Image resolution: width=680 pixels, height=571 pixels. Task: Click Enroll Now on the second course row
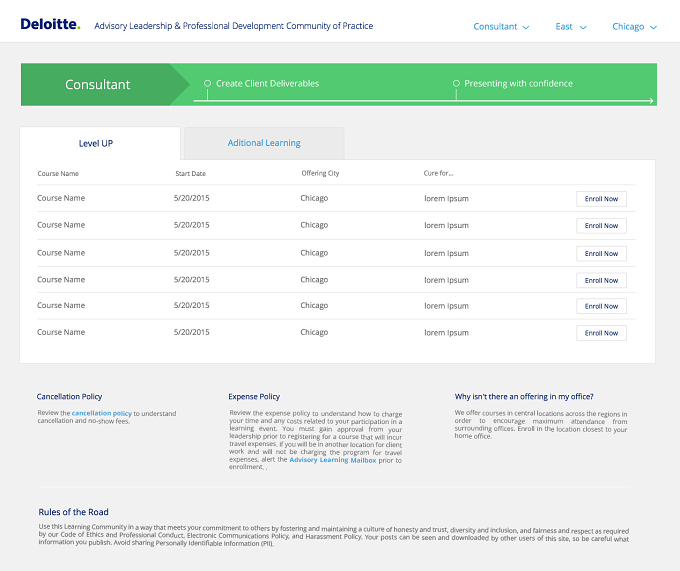601,225
